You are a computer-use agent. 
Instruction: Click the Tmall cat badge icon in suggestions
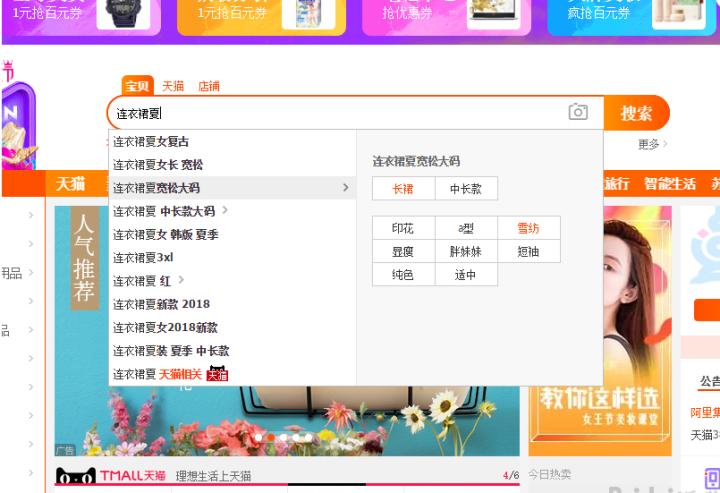coord(217,373)
